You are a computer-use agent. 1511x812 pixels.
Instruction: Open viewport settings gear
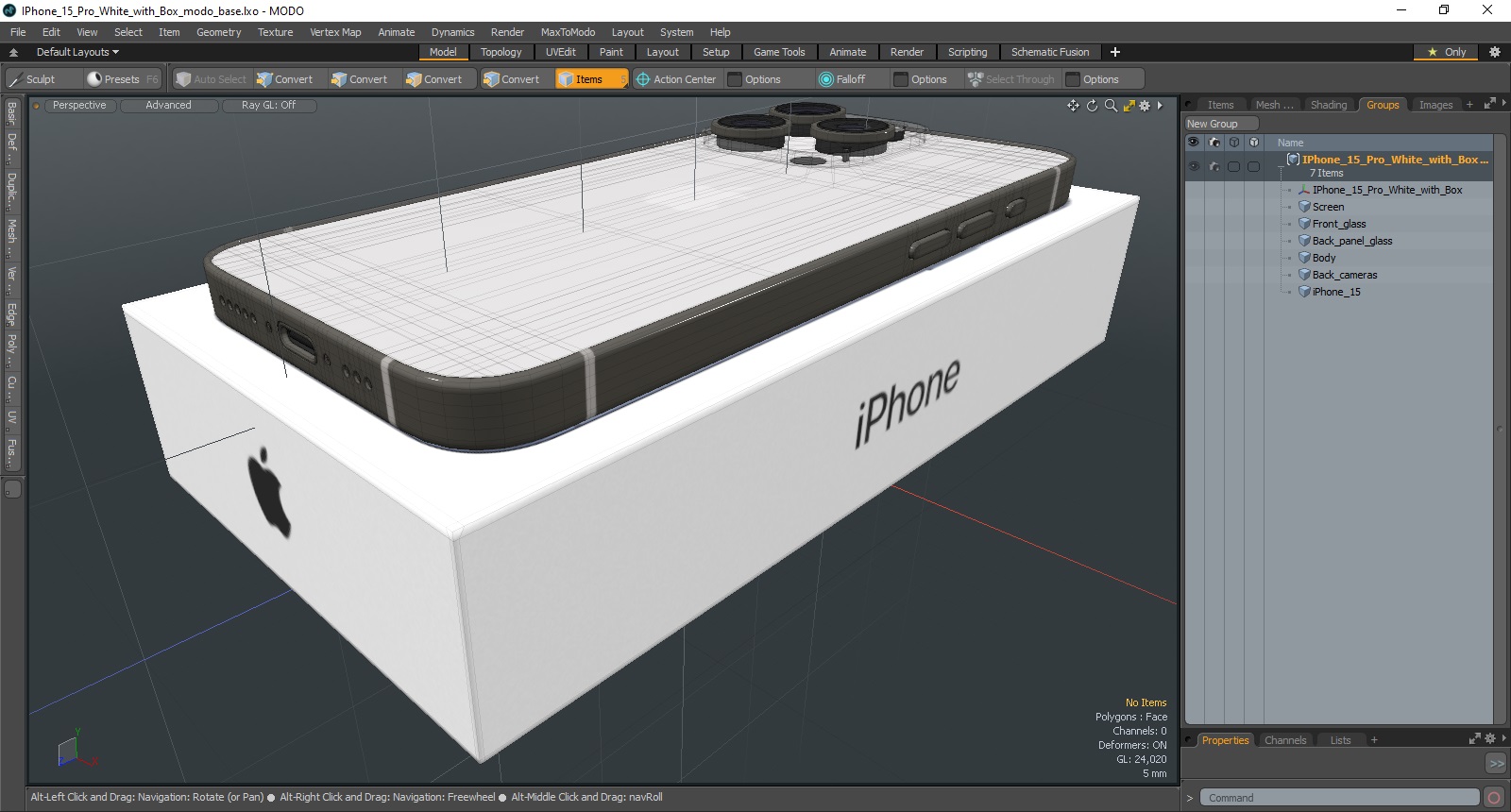tap(1145, 106)
